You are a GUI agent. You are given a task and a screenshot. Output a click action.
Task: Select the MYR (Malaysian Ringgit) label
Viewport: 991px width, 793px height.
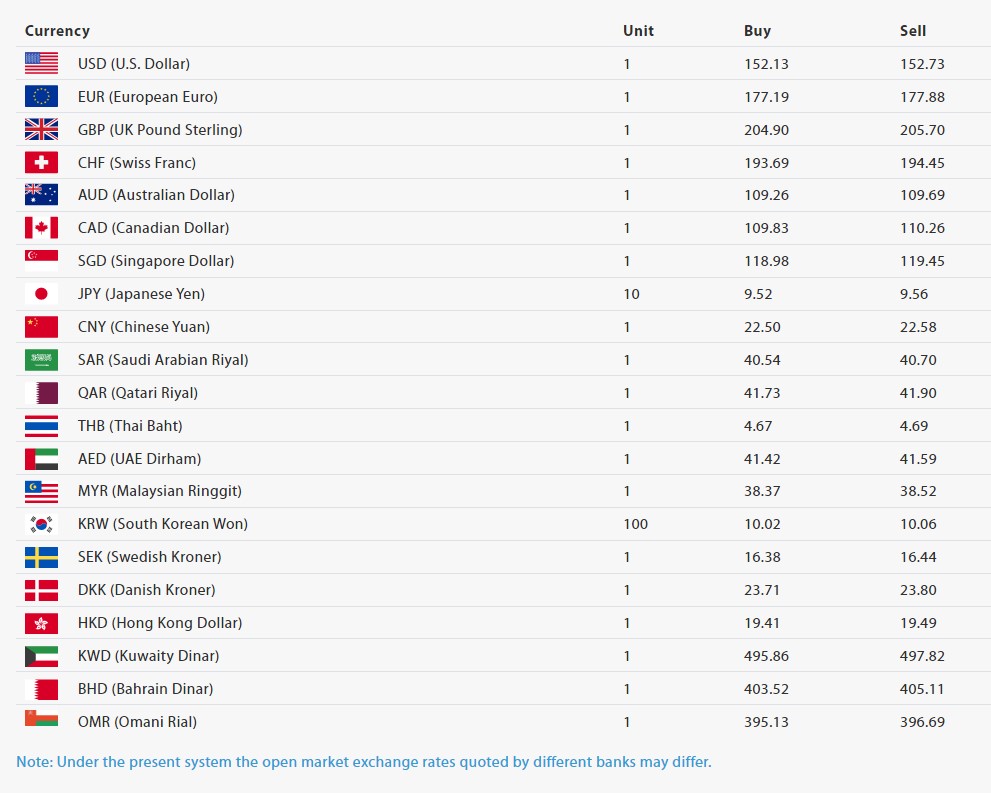pos(160,491)
